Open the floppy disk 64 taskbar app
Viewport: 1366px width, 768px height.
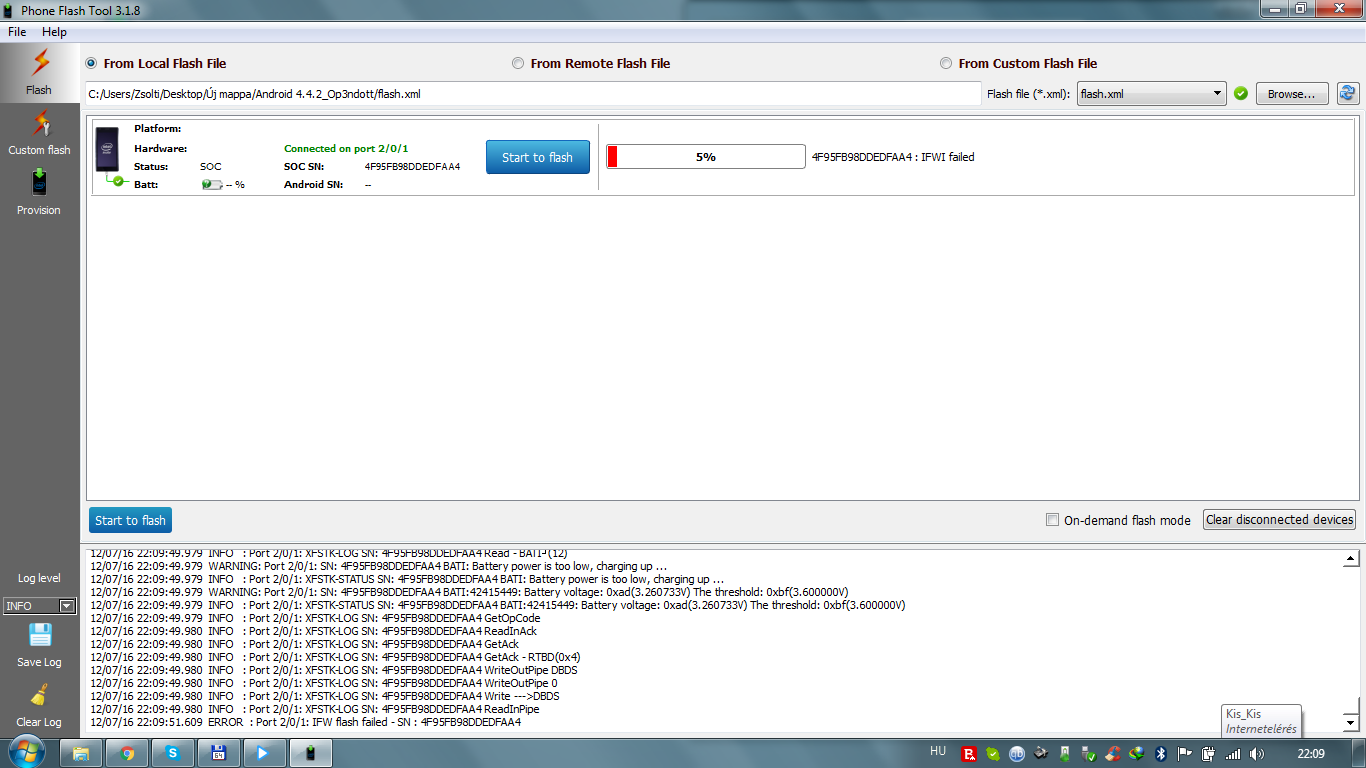click(x=218, y=753)
